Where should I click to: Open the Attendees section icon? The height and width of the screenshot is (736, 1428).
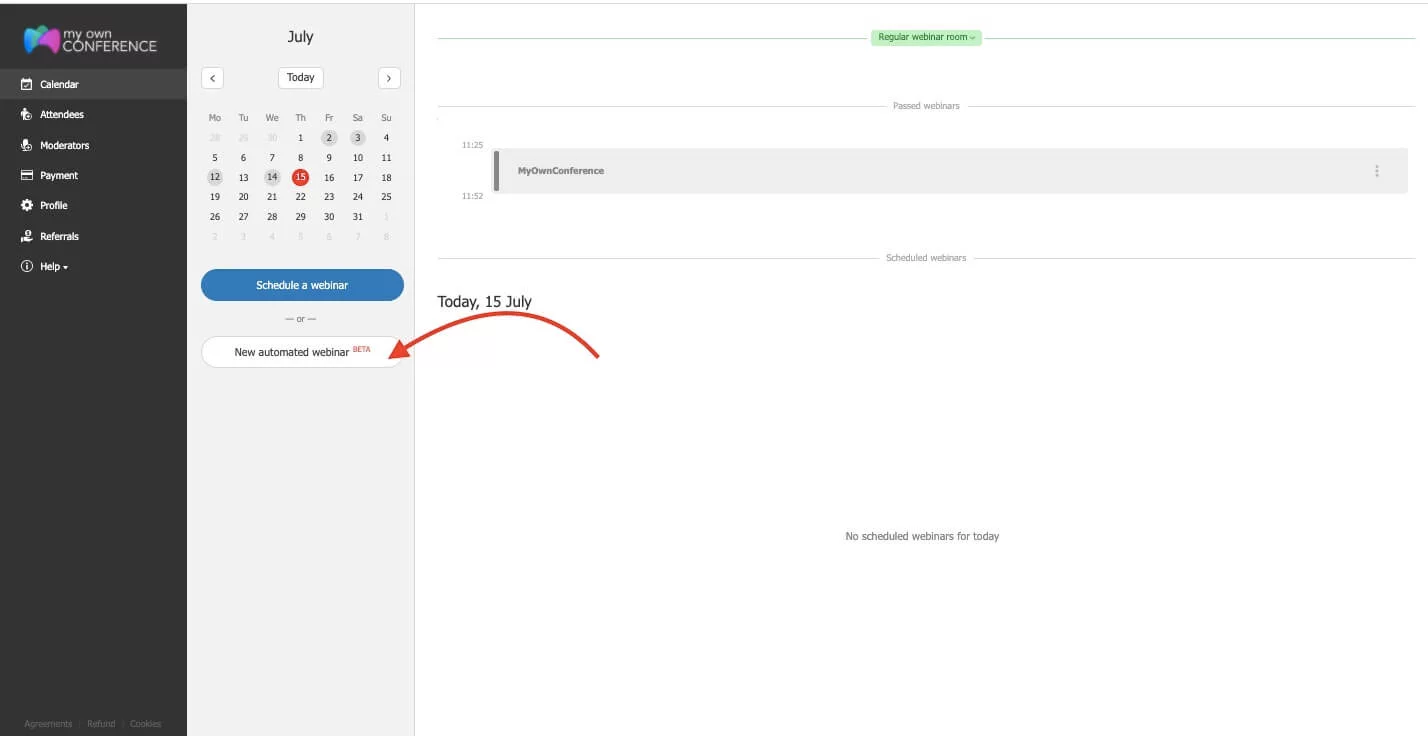25,114
